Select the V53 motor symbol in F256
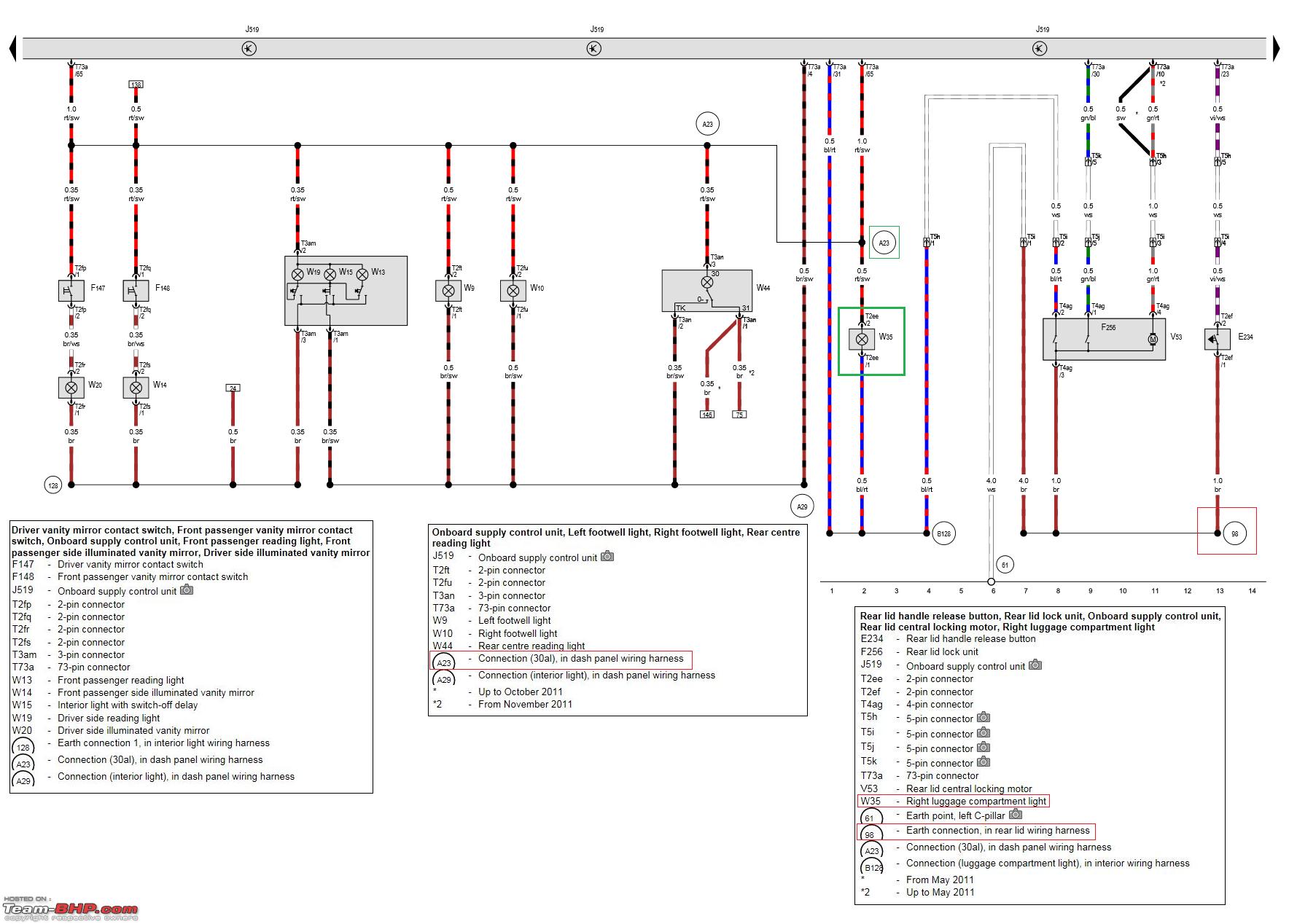This screenshot has width=1289, height=924. (1153, 340)
